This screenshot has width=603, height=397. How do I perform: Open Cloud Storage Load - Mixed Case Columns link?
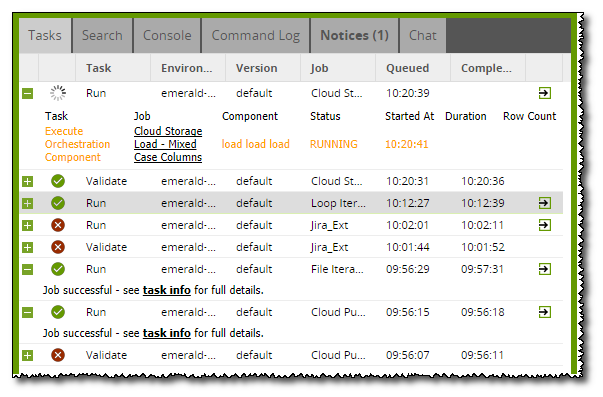(x=168, y=144)
